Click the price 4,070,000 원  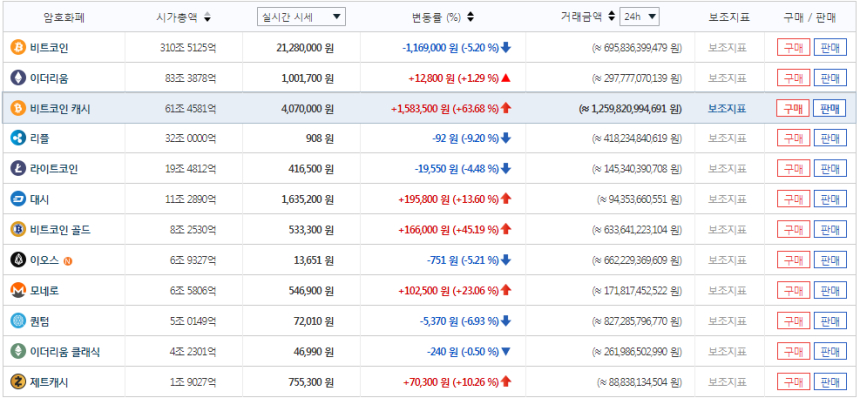307,109
